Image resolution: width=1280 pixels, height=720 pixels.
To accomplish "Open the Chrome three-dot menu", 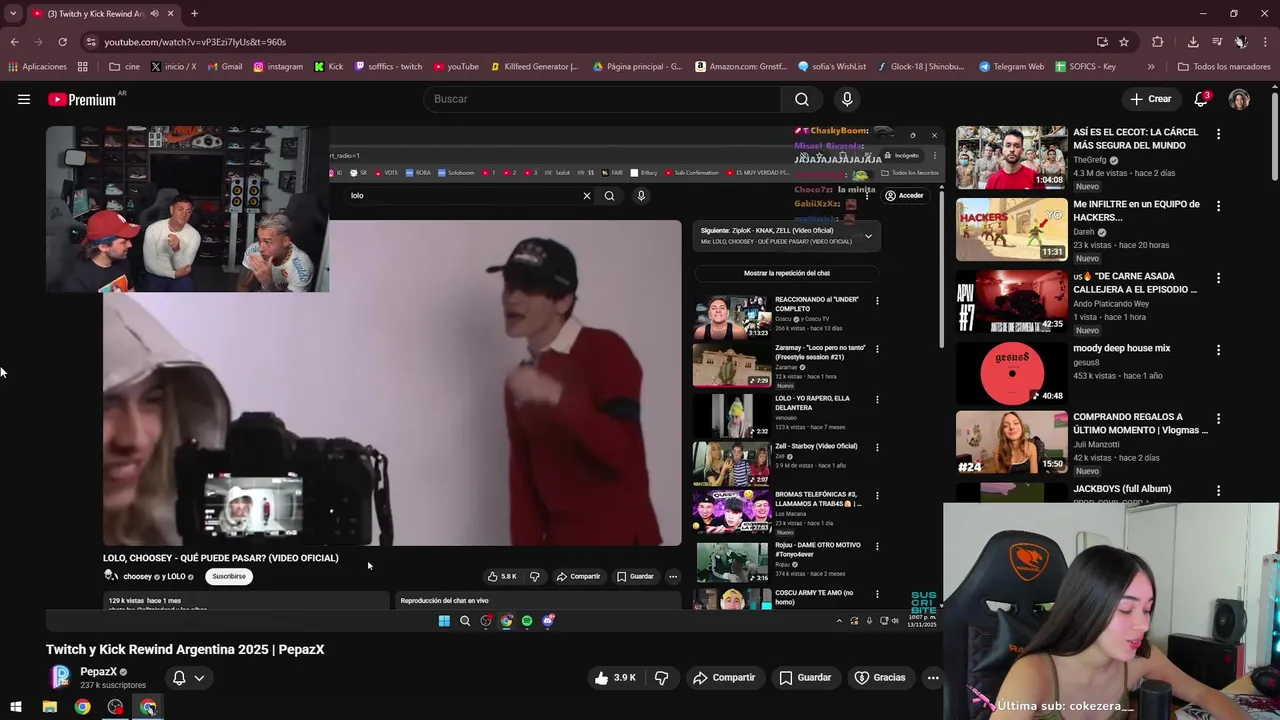I will tap(1265, 42).
